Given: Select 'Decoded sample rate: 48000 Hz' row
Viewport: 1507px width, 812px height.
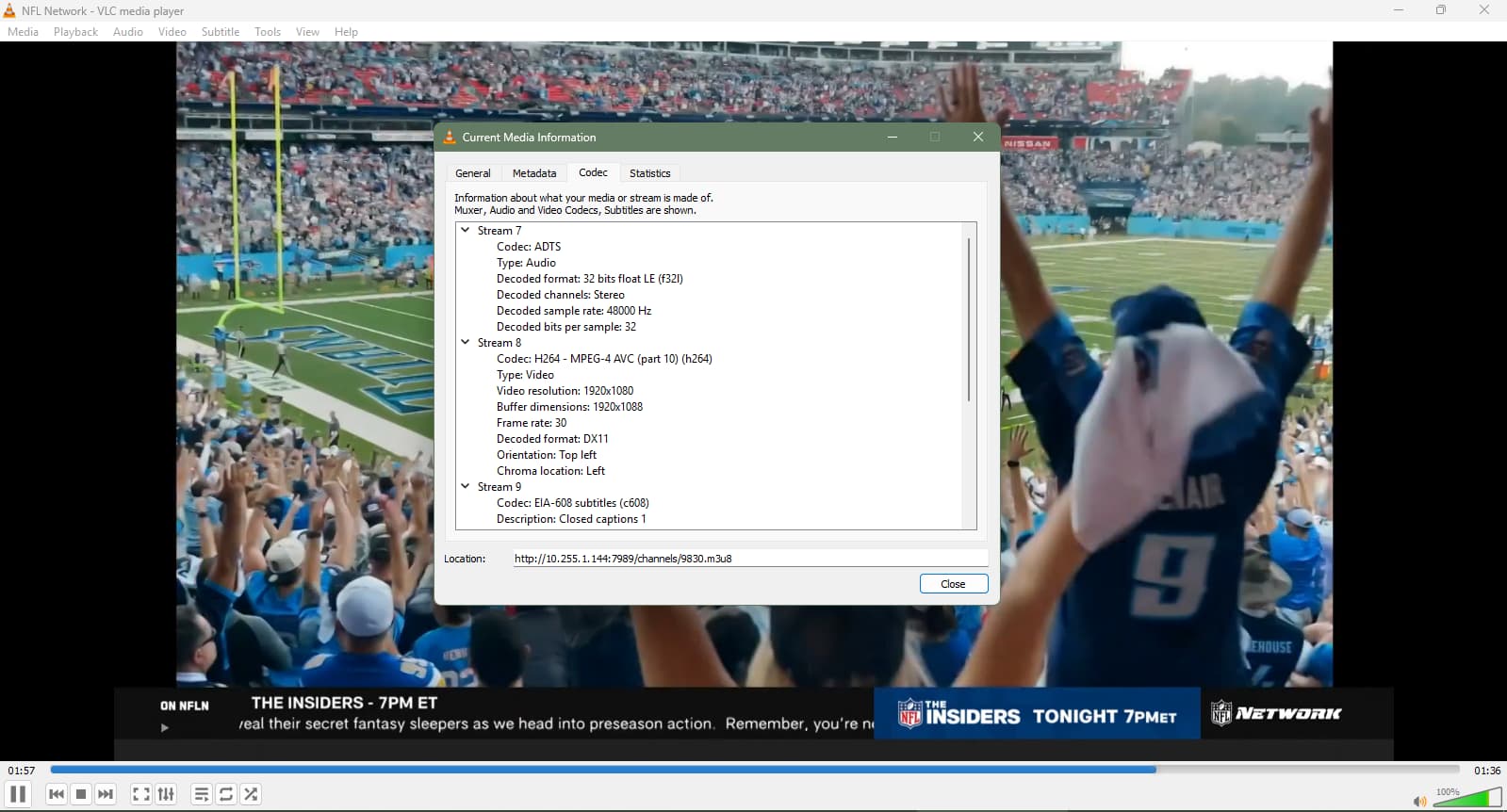Looking at the screenshot, I should click(574, 311).
